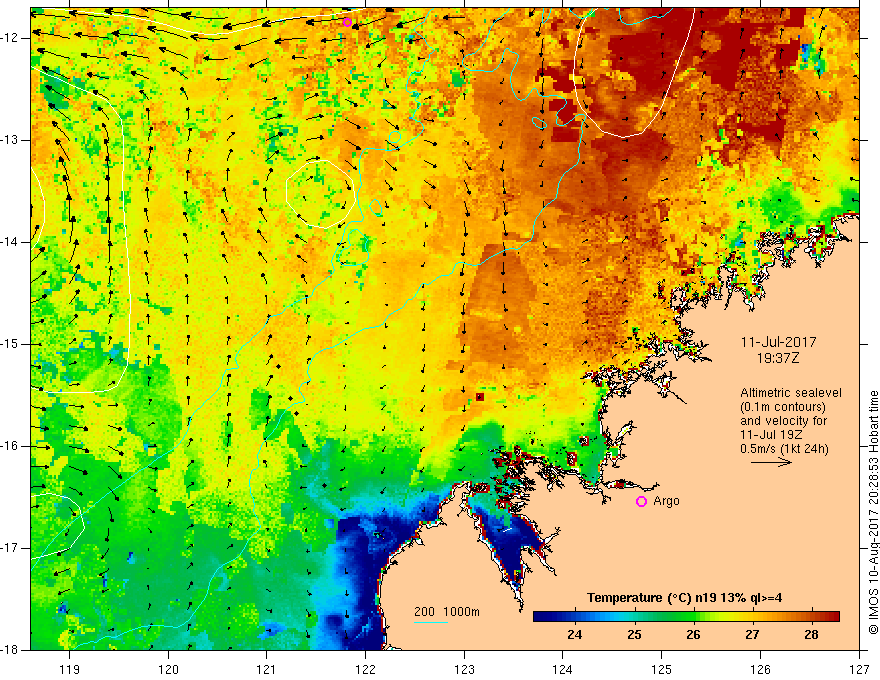Click the '124' longitude axis label
This screenshot has height=680, width=880.
tap(563, 669)
